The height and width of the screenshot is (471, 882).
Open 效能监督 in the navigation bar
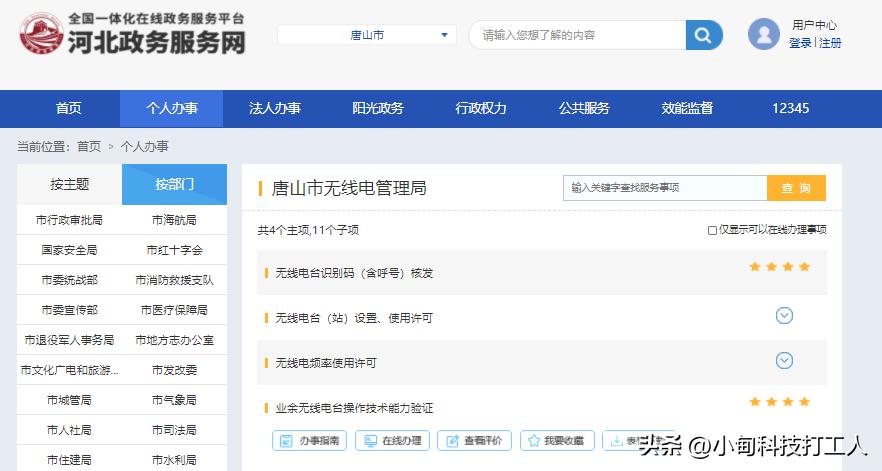pos(687,108)
